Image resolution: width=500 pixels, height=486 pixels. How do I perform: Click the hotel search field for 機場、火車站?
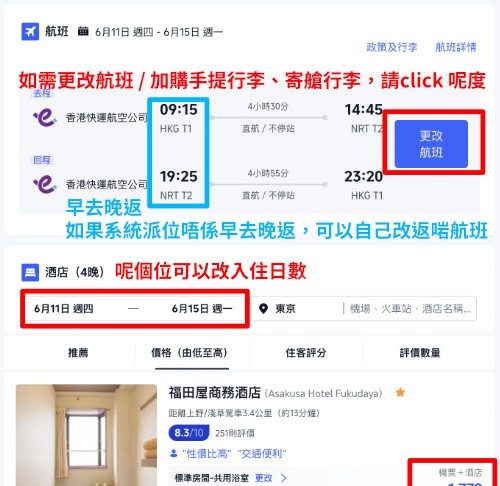[410, 309]
